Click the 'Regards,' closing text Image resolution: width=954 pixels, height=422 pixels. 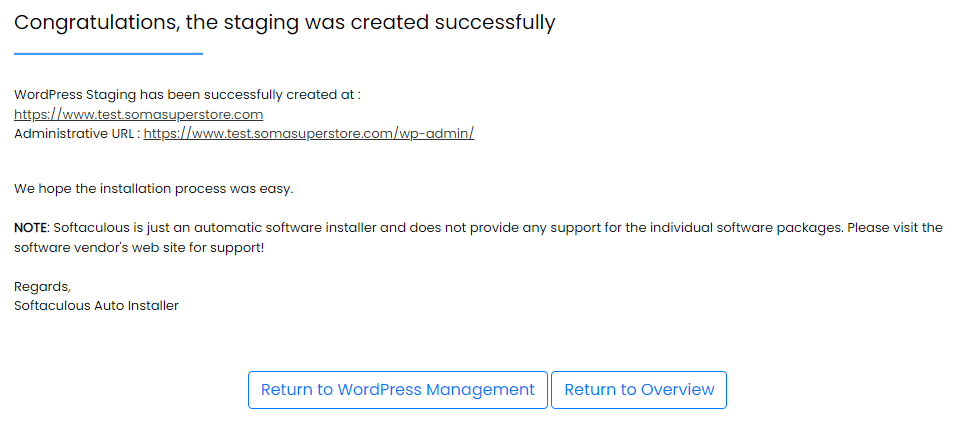(43, 286)
